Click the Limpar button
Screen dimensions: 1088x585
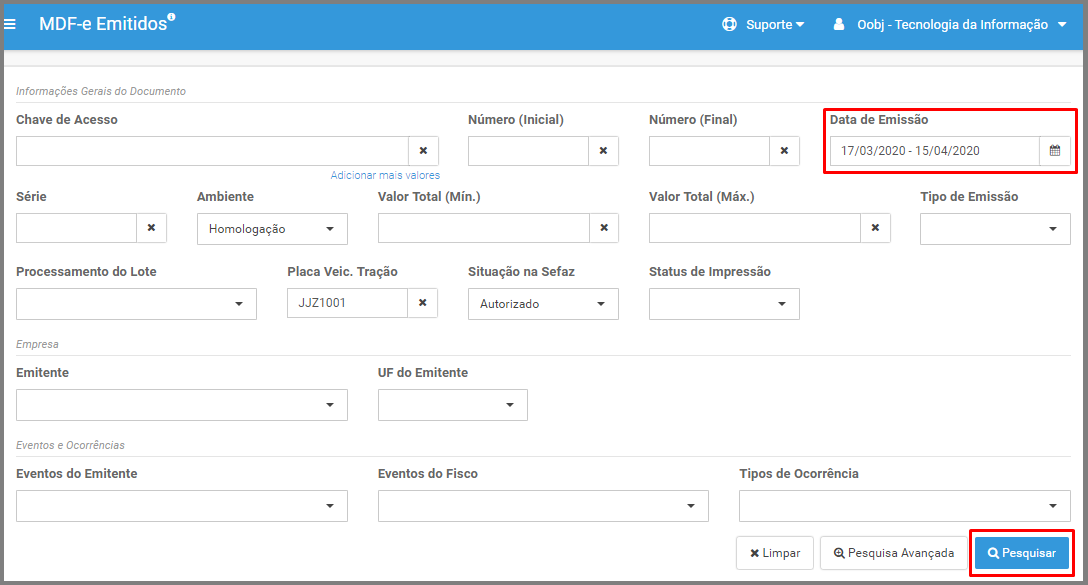(x=775, y=553)
